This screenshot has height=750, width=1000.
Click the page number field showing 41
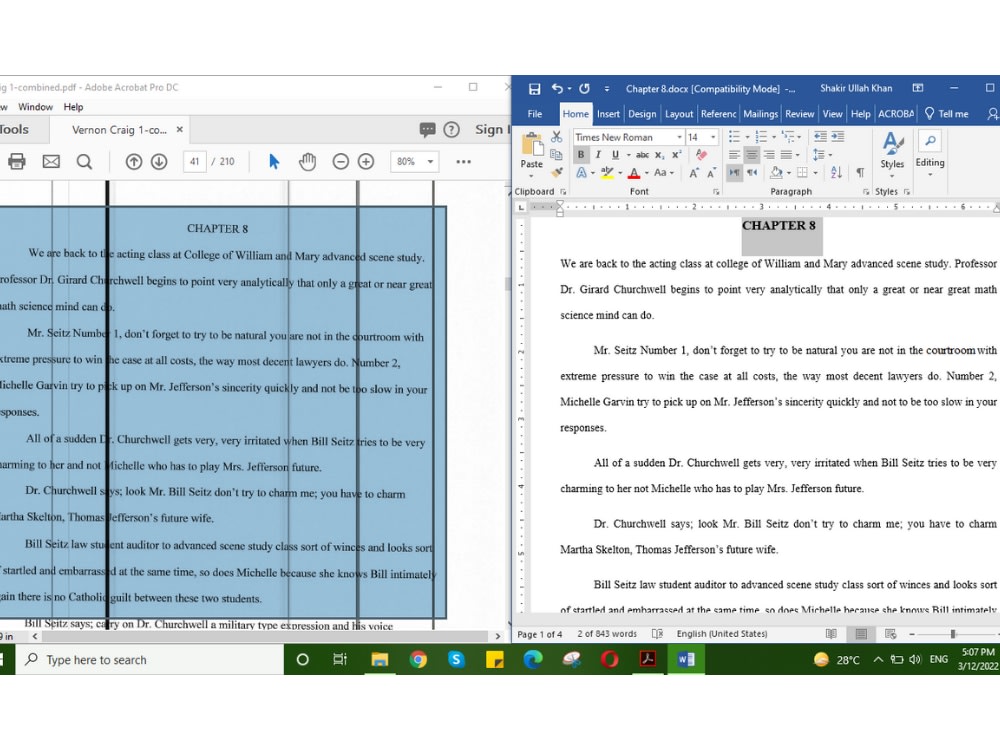(x=195, y=161)
